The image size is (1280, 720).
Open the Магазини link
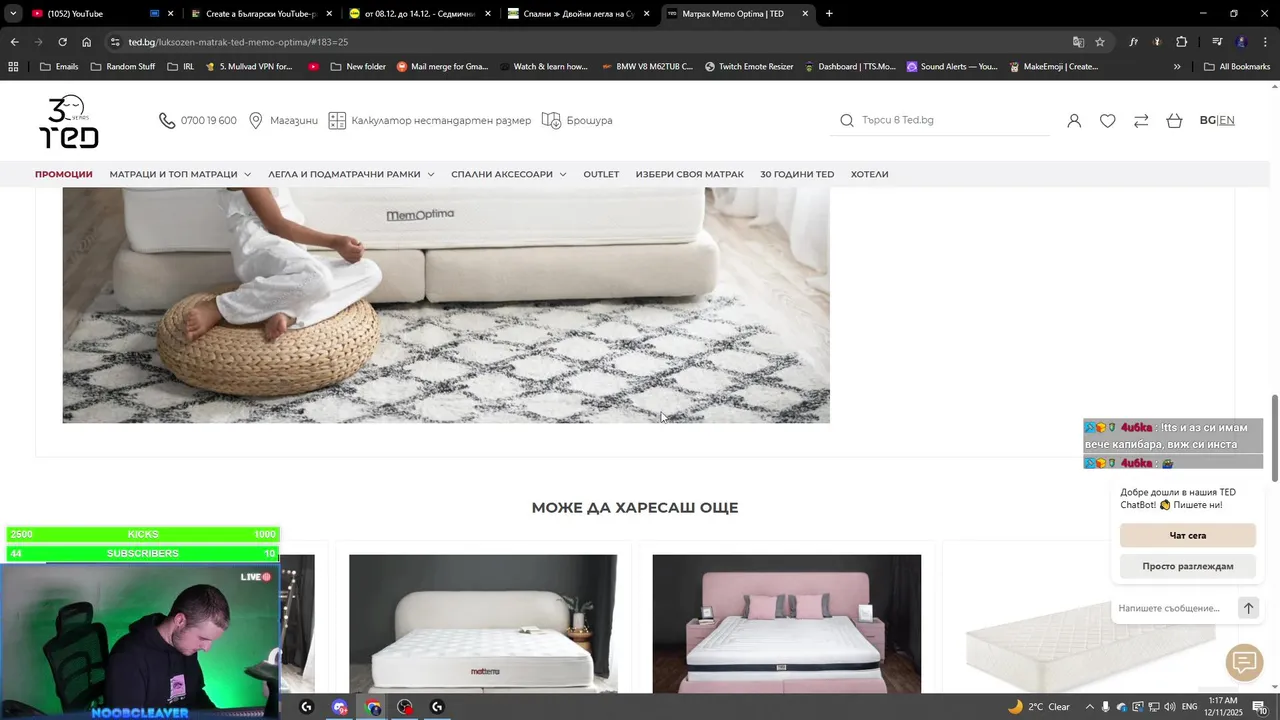(x=294, y=121)
